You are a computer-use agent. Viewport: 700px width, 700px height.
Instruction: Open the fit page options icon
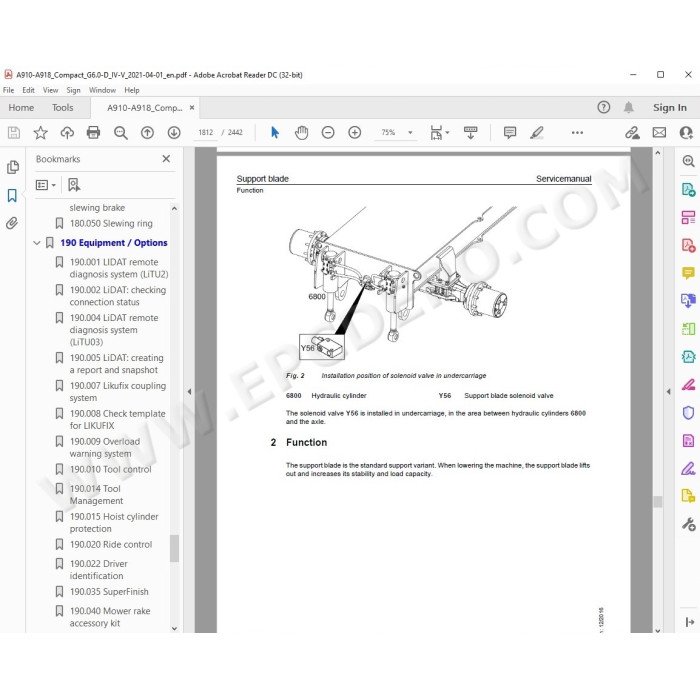439,133
